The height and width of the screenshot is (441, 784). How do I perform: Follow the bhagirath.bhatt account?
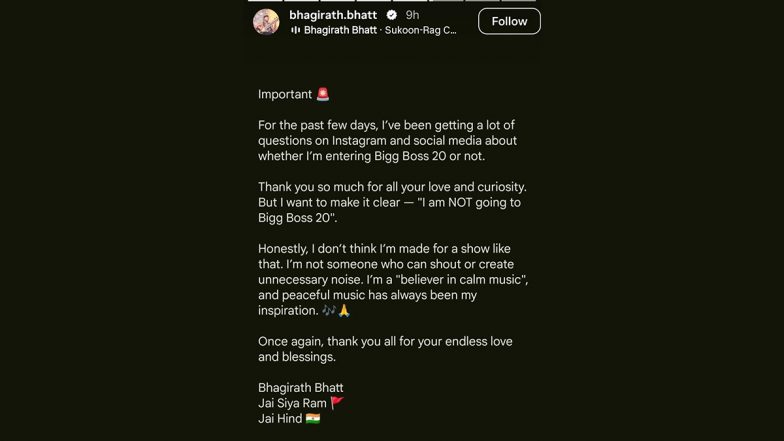coord(509,22)
